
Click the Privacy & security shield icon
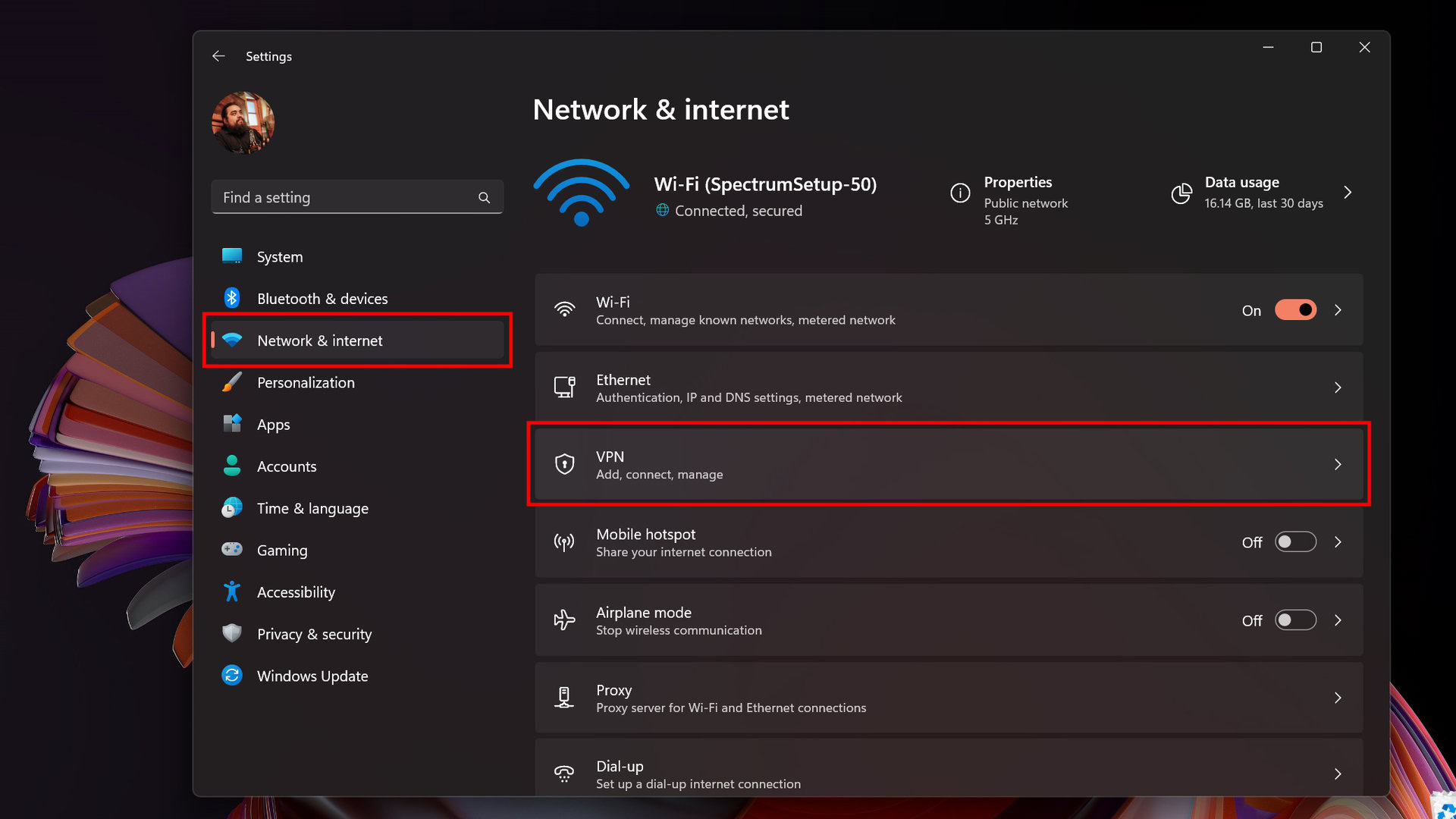[232, 633]
